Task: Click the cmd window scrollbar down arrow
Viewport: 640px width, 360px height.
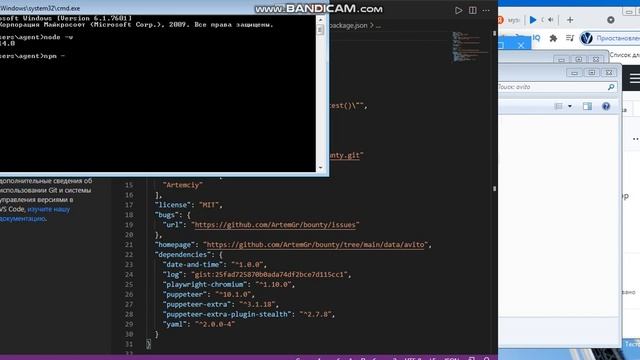Action: click(x=320, y=168)
